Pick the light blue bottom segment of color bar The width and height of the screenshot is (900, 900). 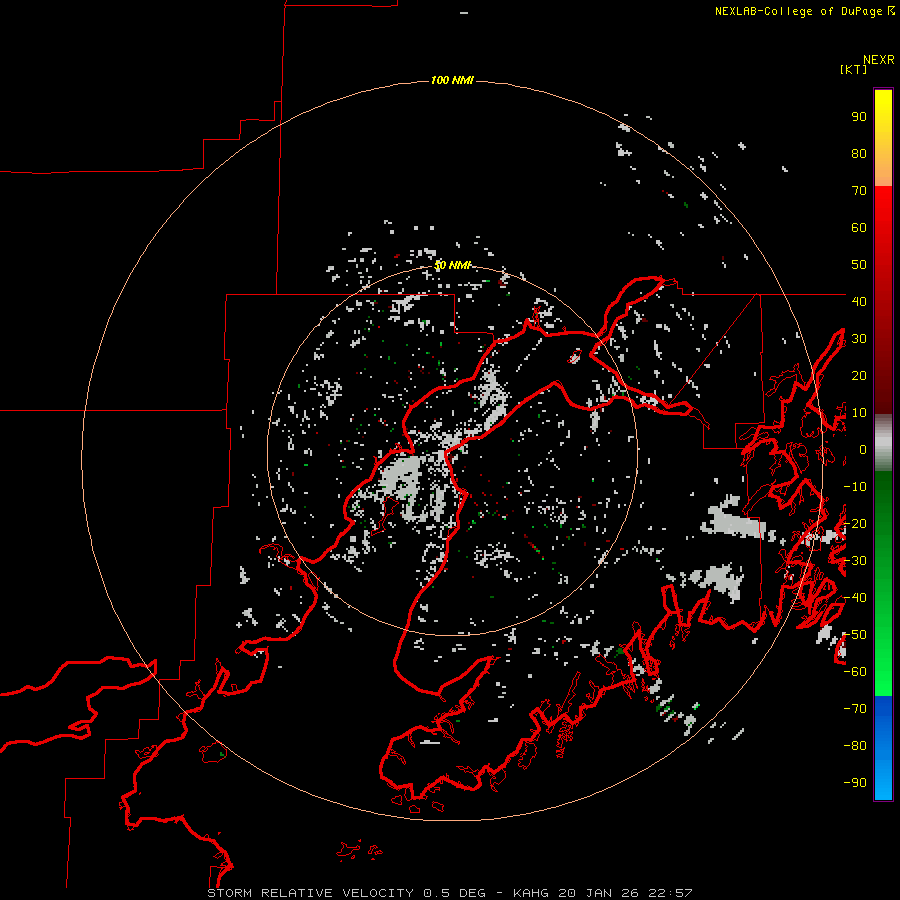click(883, 781)
